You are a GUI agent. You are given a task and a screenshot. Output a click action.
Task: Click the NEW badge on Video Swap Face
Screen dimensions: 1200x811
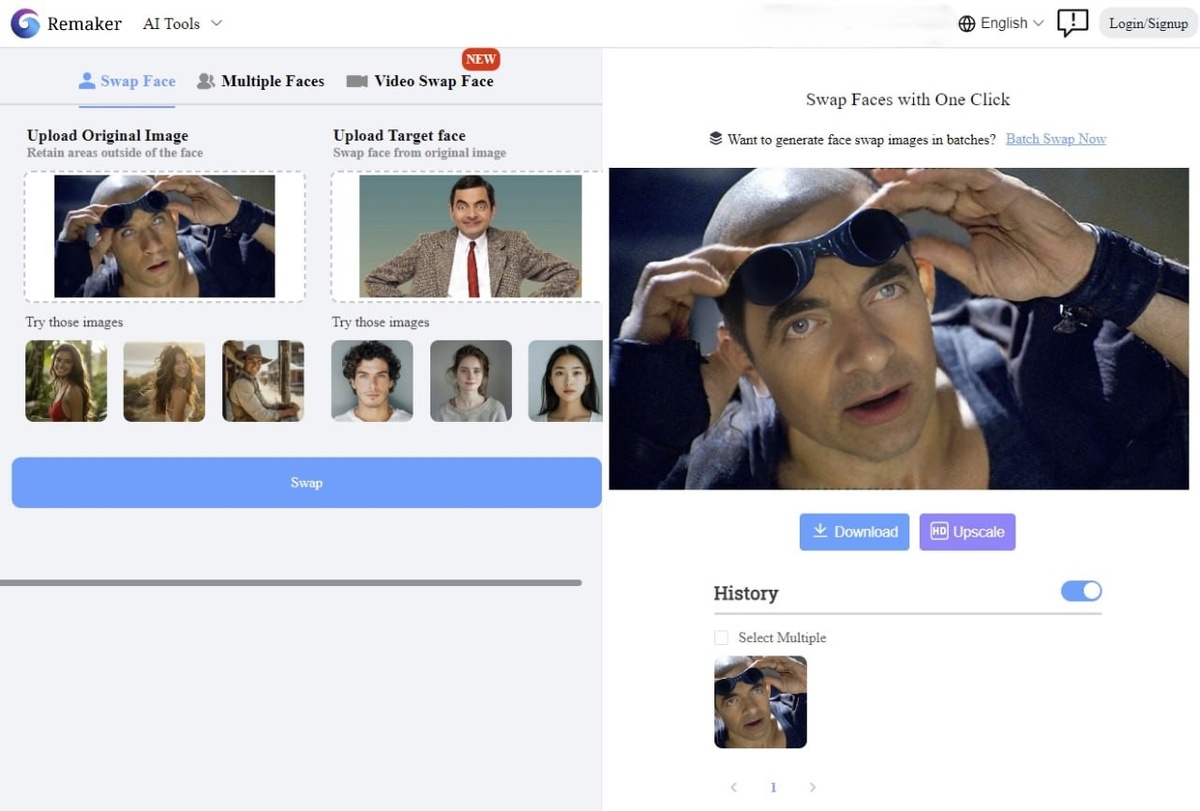(481, 59)
